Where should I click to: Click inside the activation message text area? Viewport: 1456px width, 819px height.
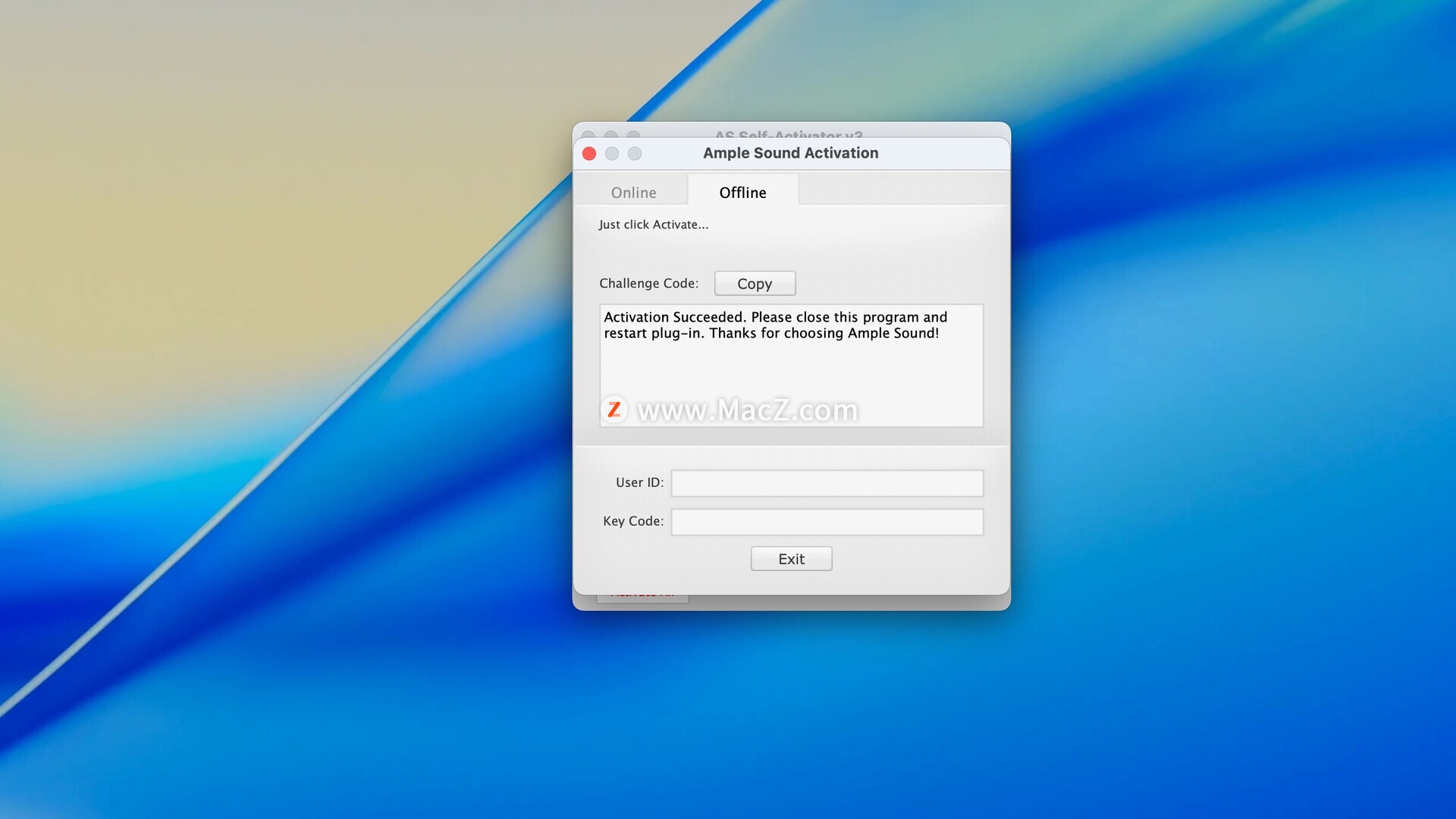pyautogui.click(x=791, y=366)
